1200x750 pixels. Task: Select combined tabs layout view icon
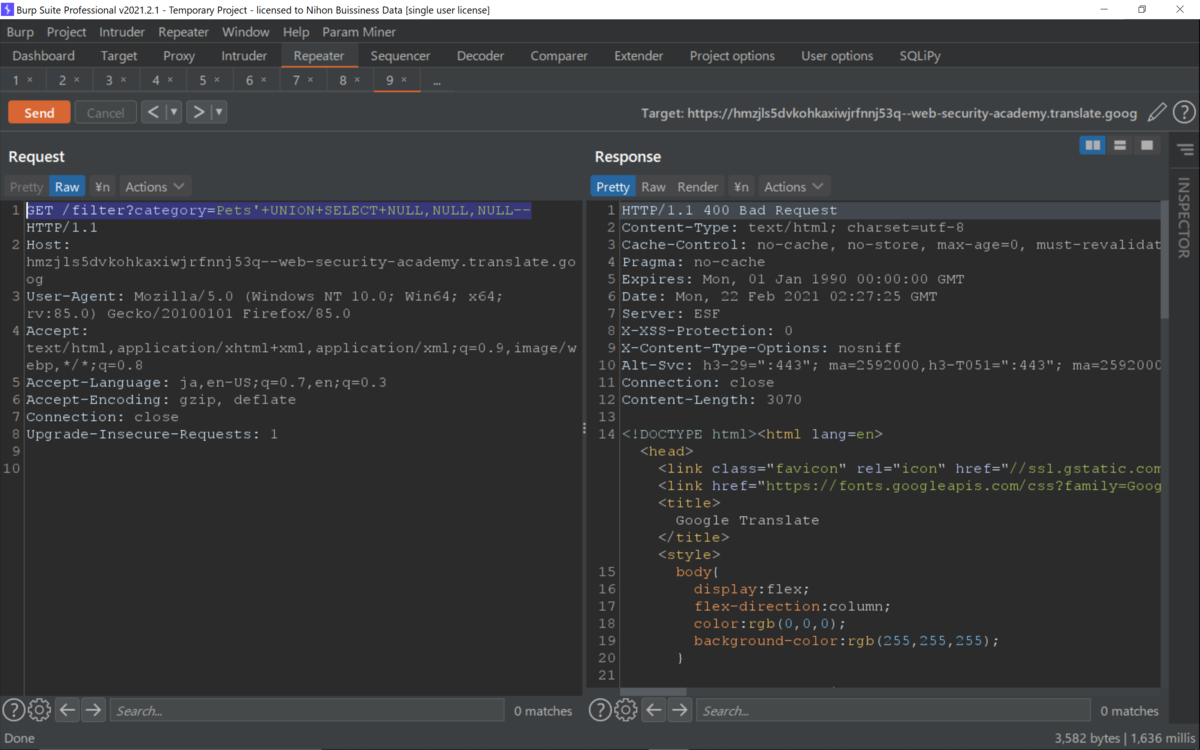1147,146
